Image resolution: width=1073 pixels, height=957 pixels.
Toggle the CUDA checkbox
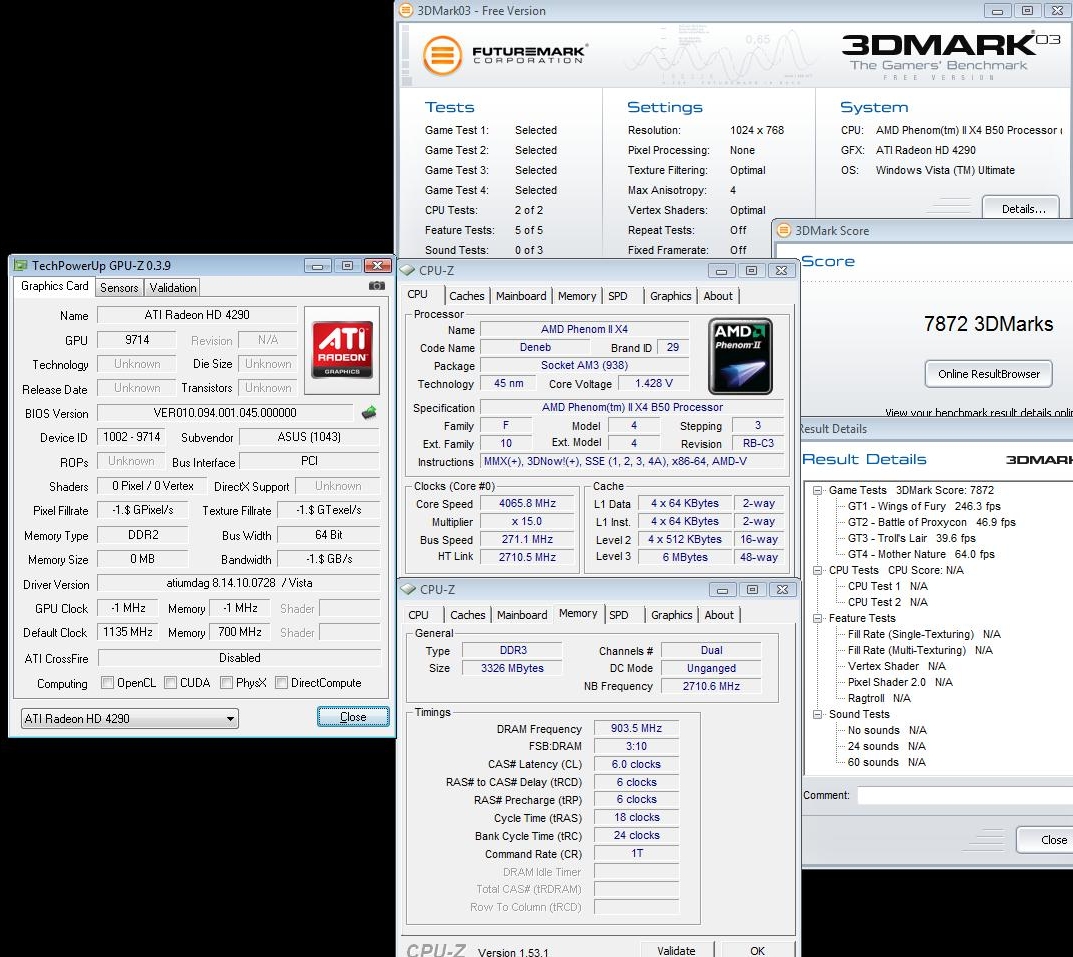(x=171, y=683)
